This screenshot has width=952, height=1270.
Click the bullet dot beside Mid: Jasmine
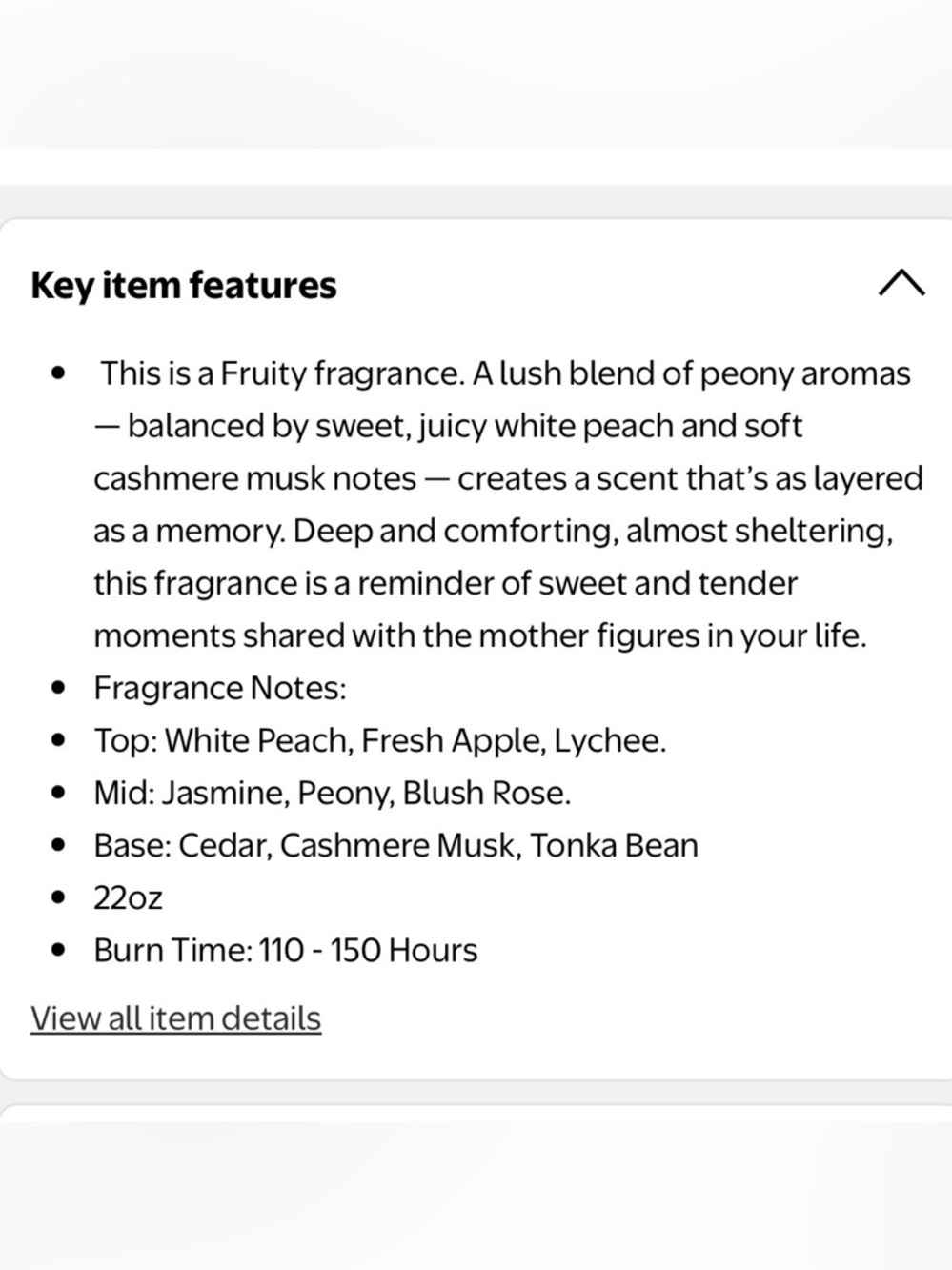click(60, 793)
